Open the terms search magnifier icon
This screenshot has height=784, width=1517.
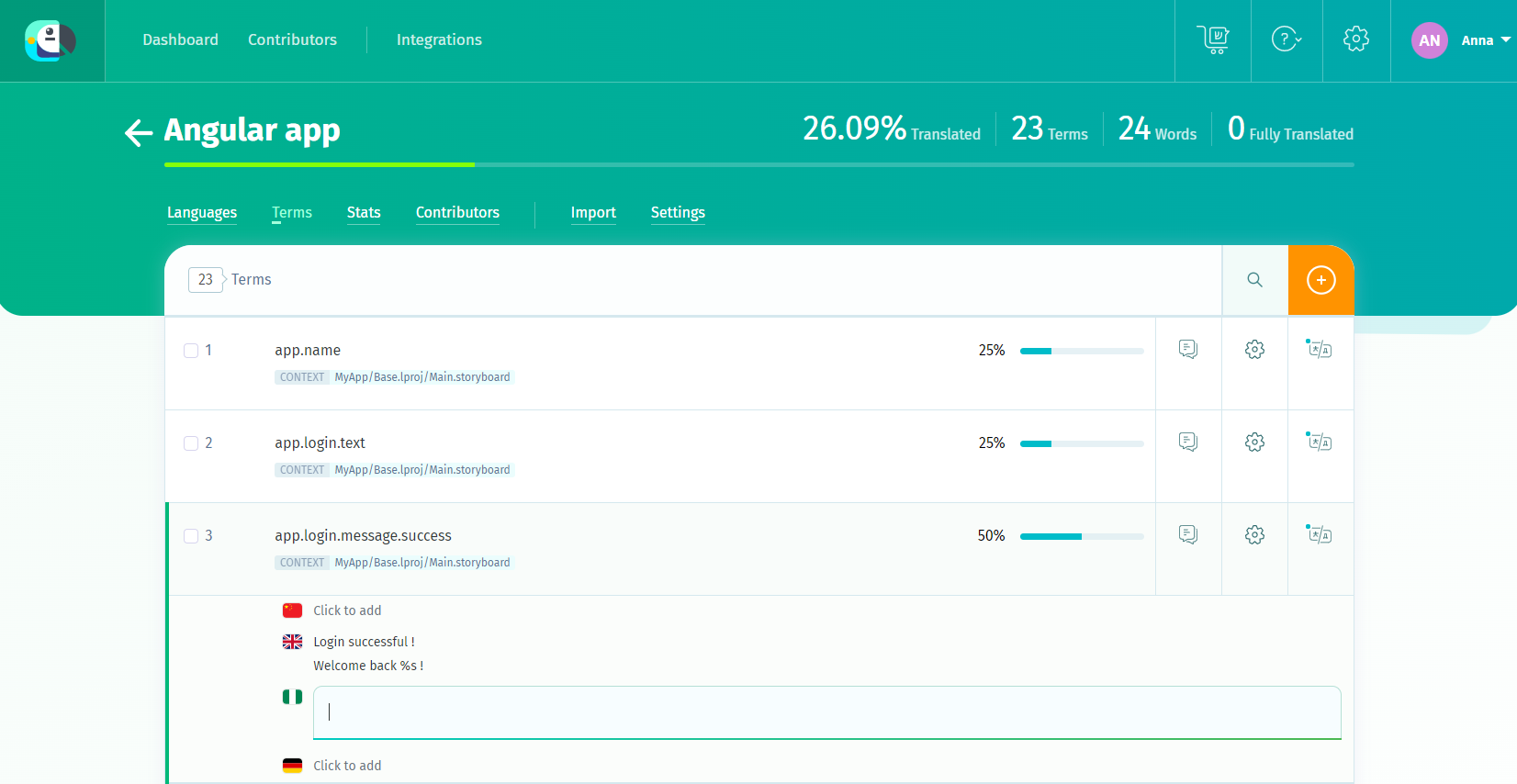click(1254, 280)
